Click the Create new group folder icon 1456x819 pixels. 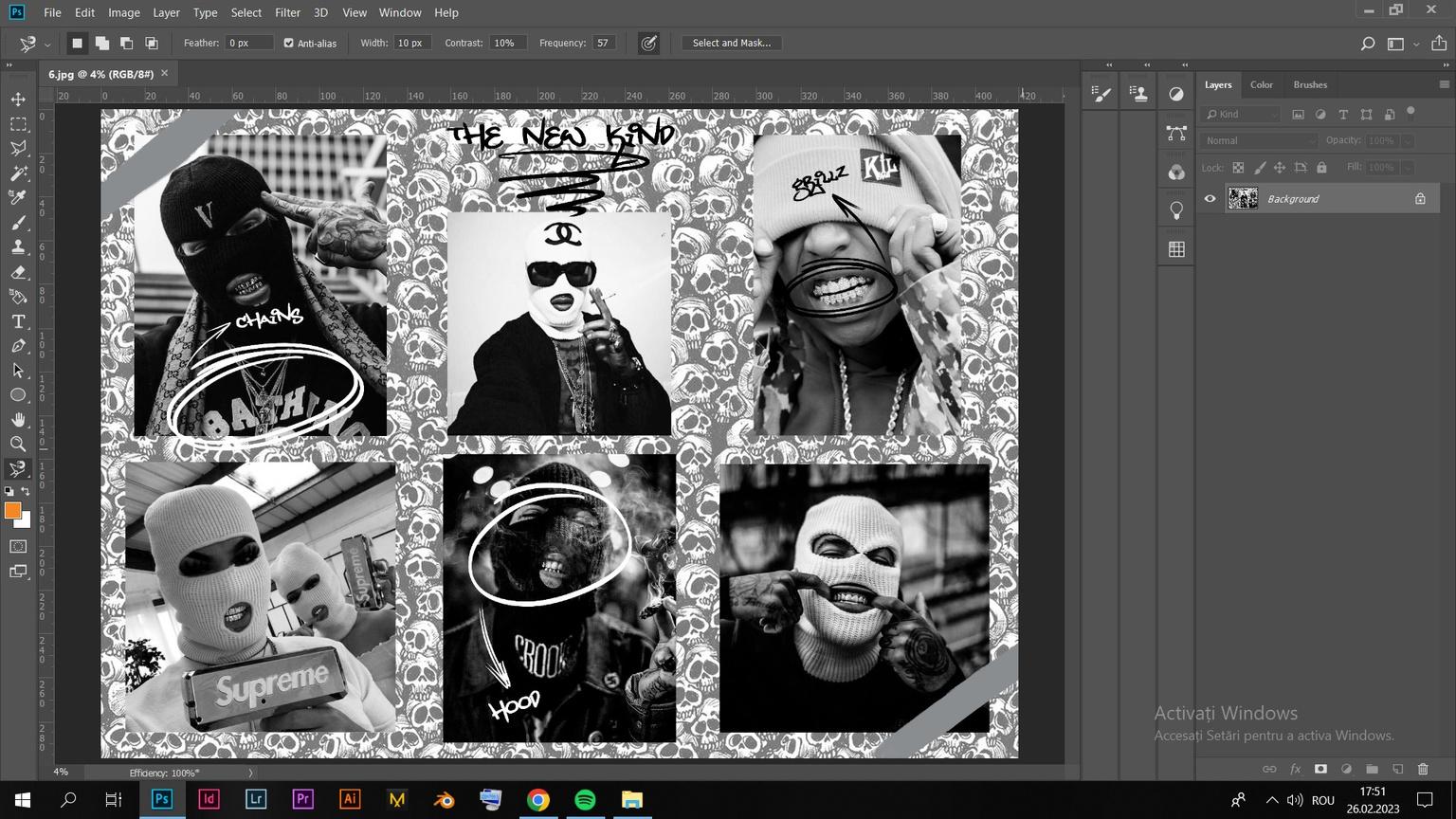[x=1372, y=769]
